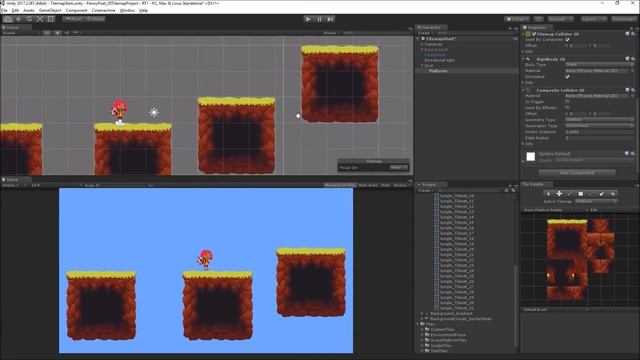The width and height of the screenshot is (640, 360).
Task: Open the Edit menu
Action: pos(15,10)
